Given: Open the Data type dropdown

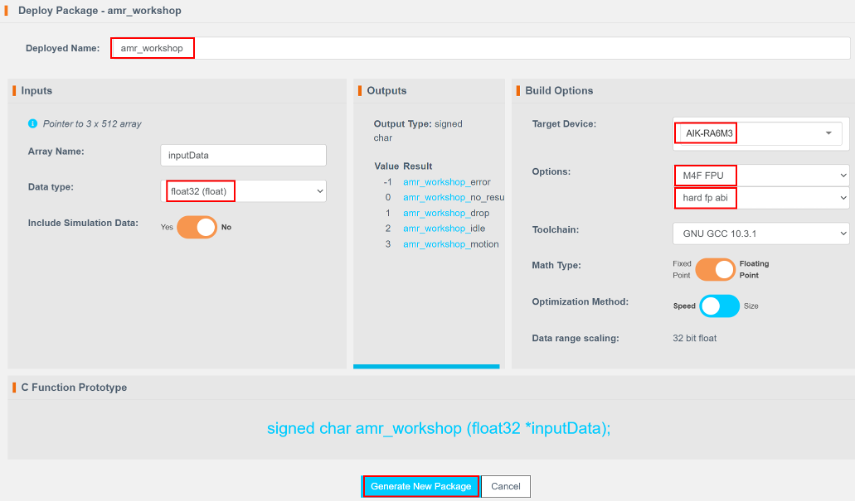Looking at the screenshot, I should (243, 190).
